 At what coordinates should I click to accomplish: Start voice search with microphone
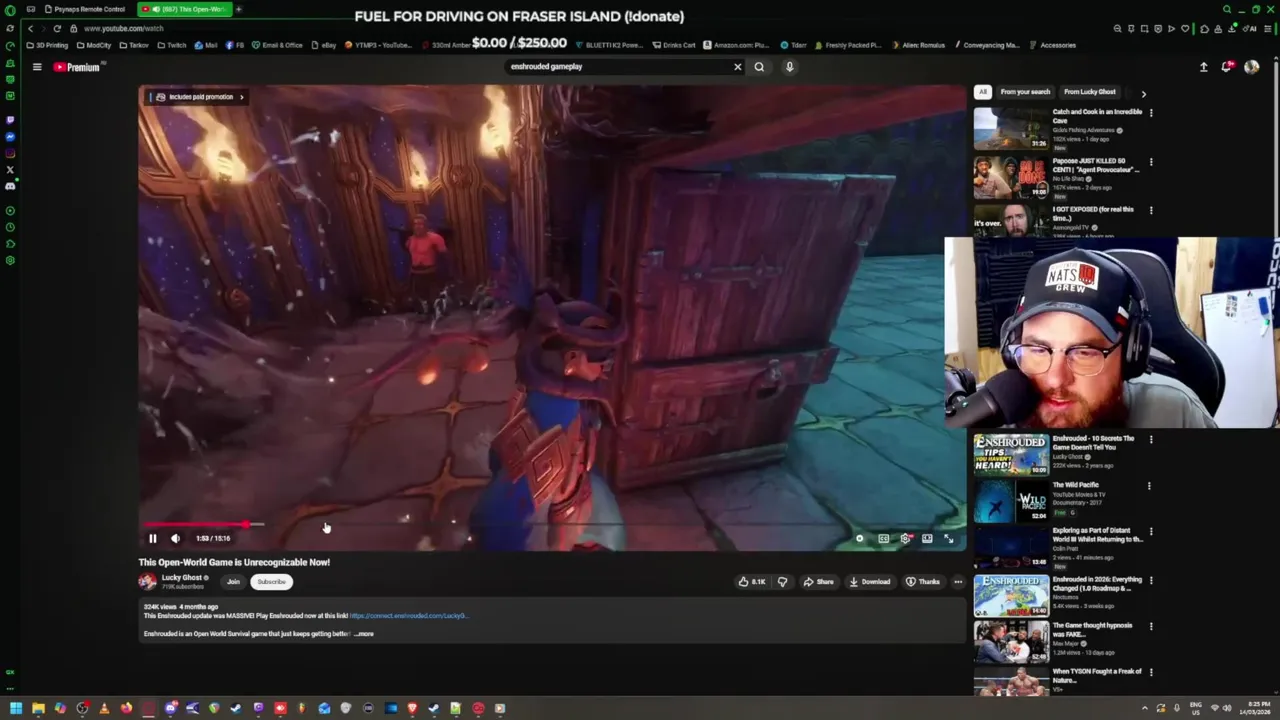tap(789, 67)
